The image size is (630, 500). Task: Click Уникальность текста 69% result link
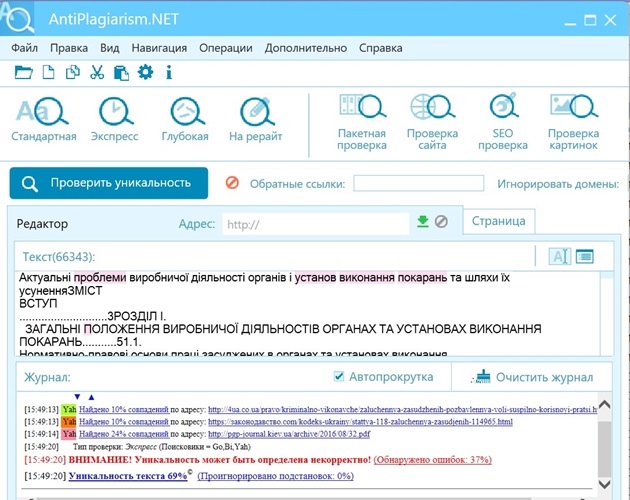128,476
